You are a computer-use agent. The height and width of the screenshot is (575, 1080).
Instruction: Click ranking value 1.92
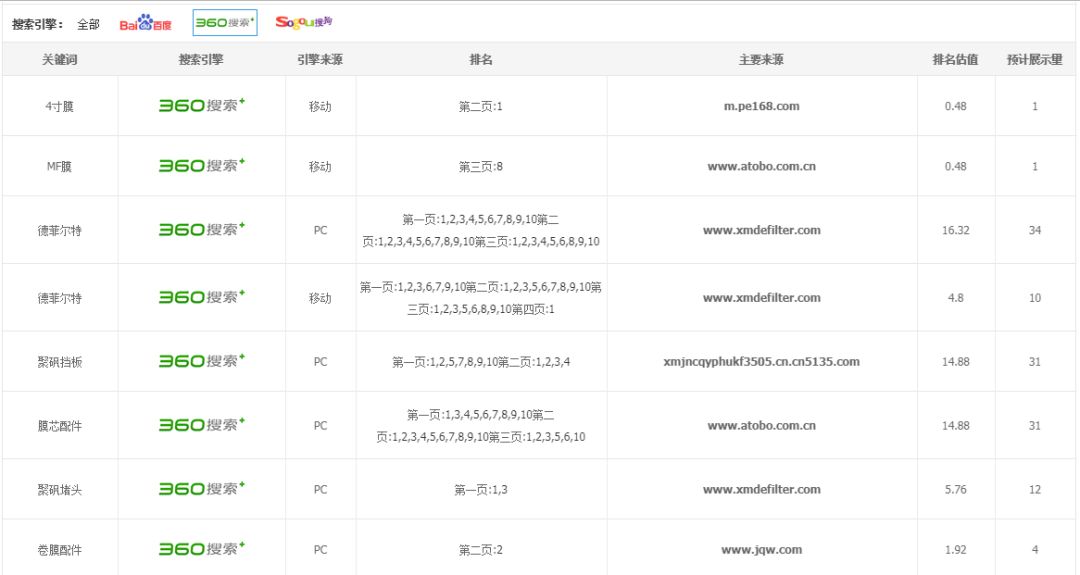tap(955, 550)
